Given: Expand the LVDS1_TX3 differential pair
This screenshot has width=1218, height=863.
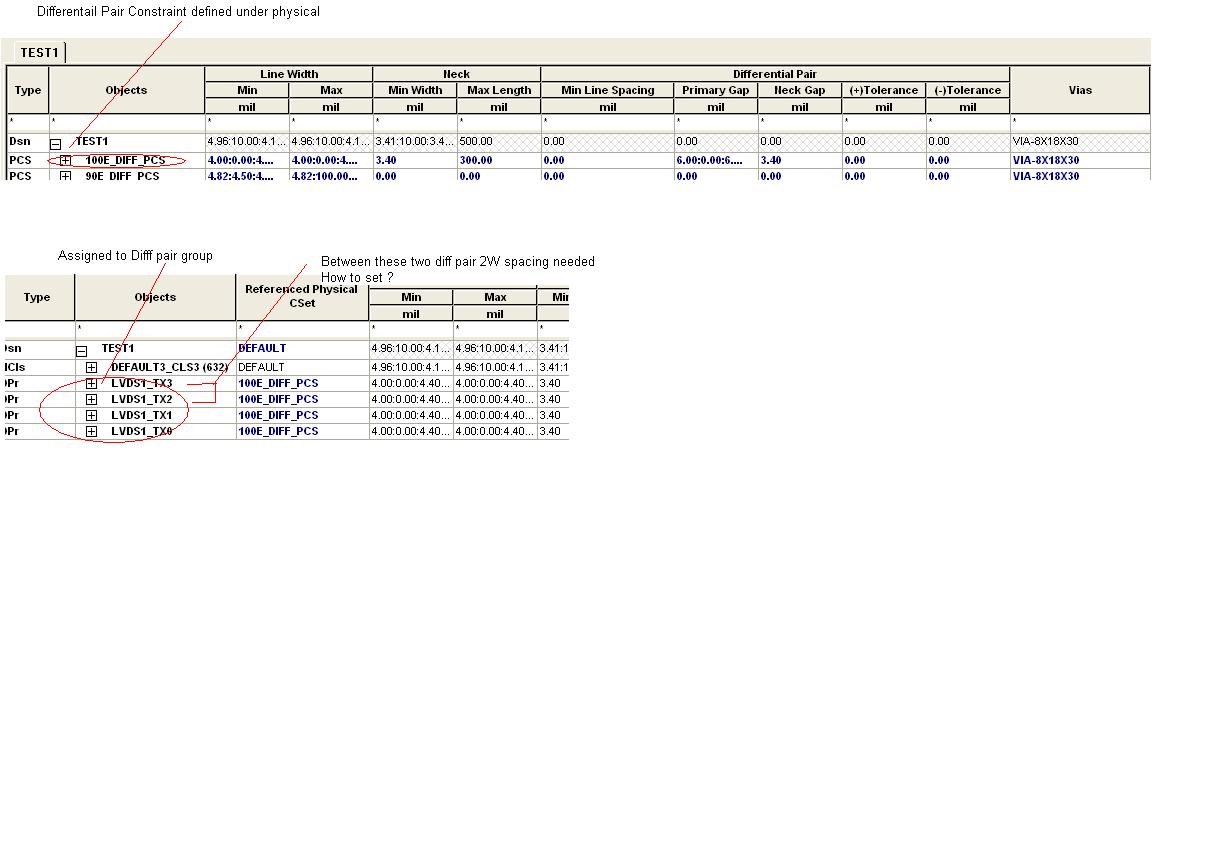Looking at the screenshot, I should [x=92, y=383].
